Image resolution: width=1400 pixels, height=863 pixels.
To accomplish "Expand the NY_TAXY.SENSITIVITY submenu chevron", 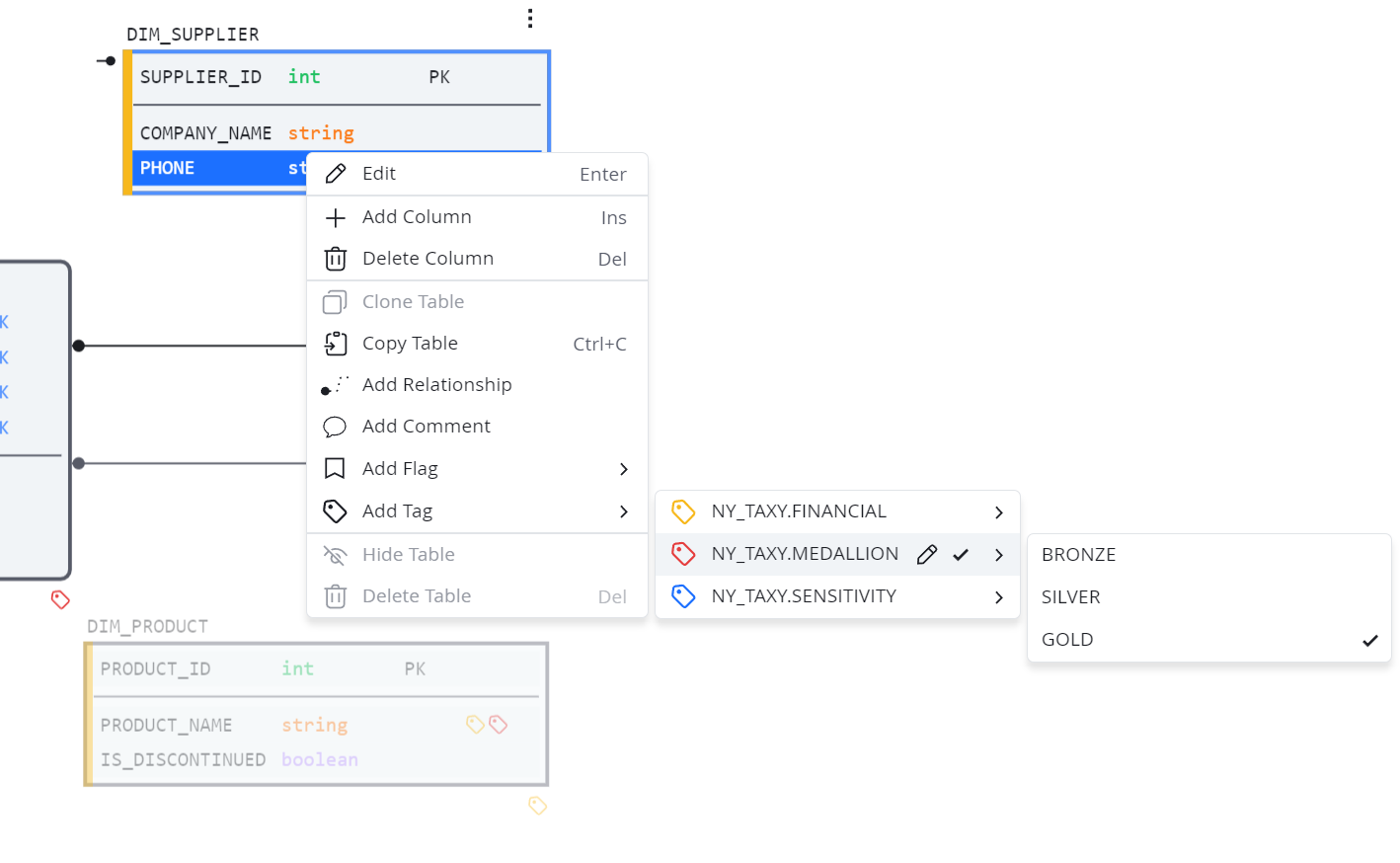I will [x=998, y=597].
